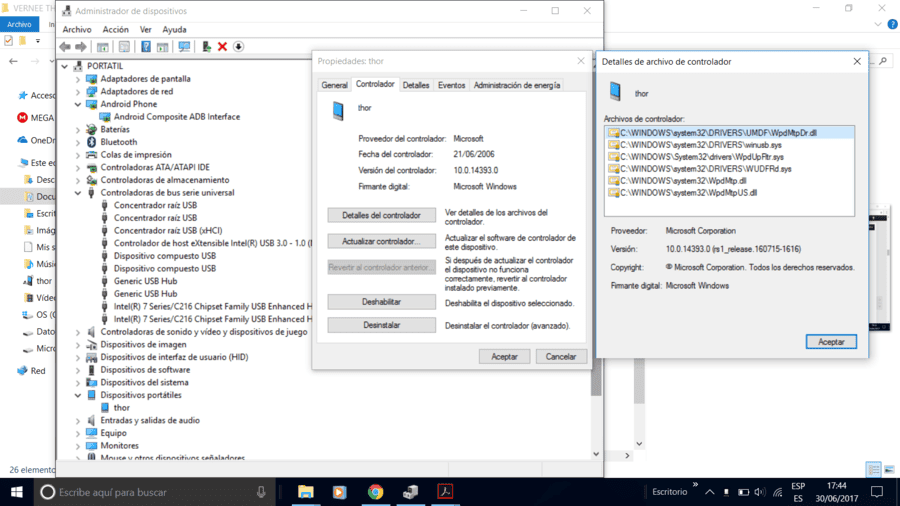
Task: Click Aceptar in the thor properties dialog
Action: pyautogui.click(x=505, y=356)
